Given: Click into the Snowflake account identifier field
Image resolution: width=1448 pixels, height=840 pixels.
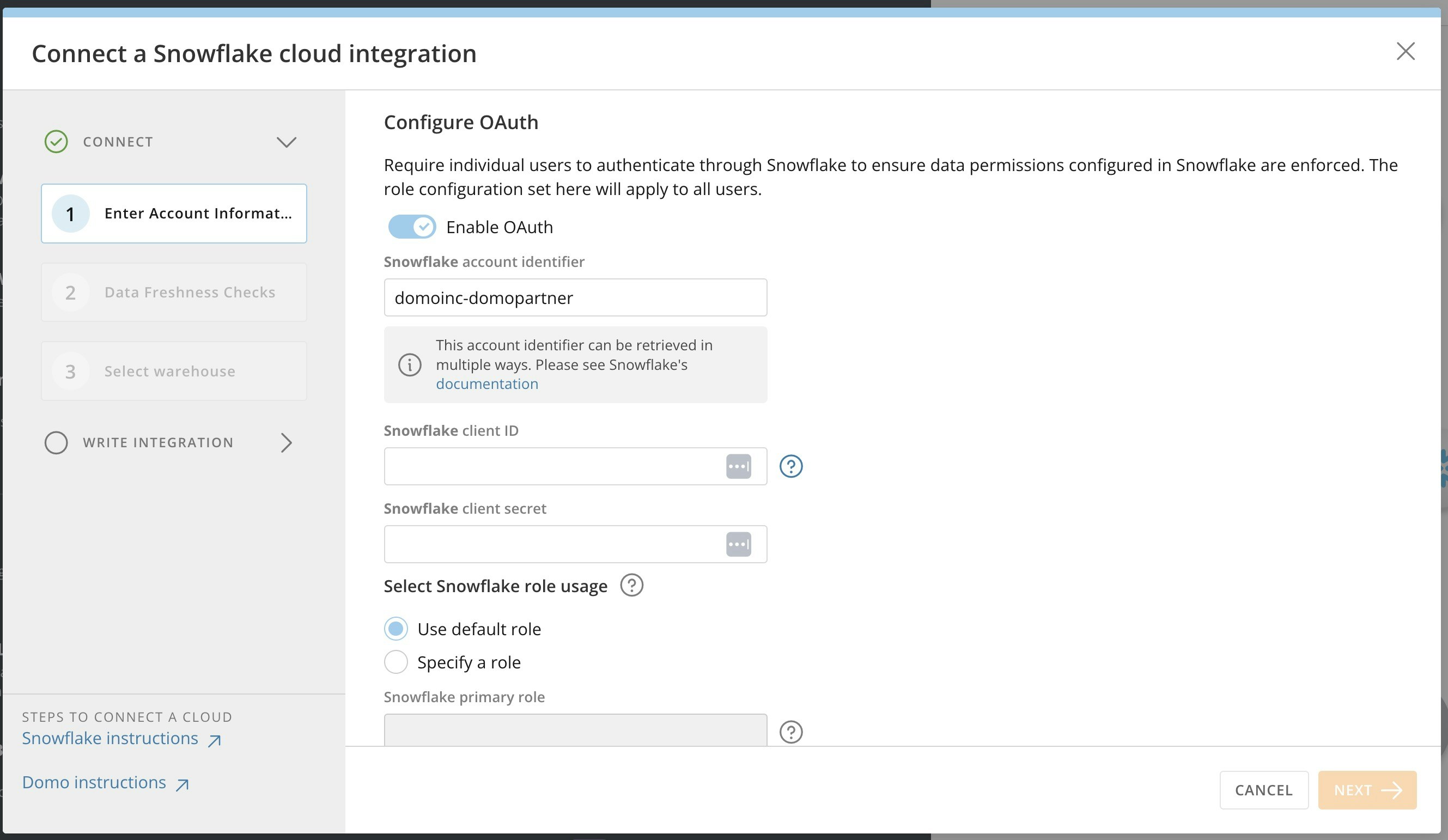Looking at the screenshot, I should pyautogui.click(x=575, y=297).
